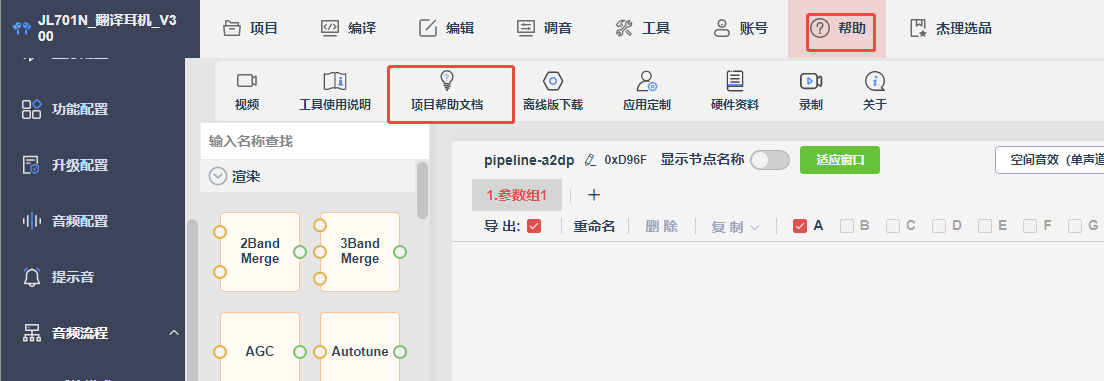Open the 项目 menu
This screenshot has height=381, width=1104.
(250, 28)
